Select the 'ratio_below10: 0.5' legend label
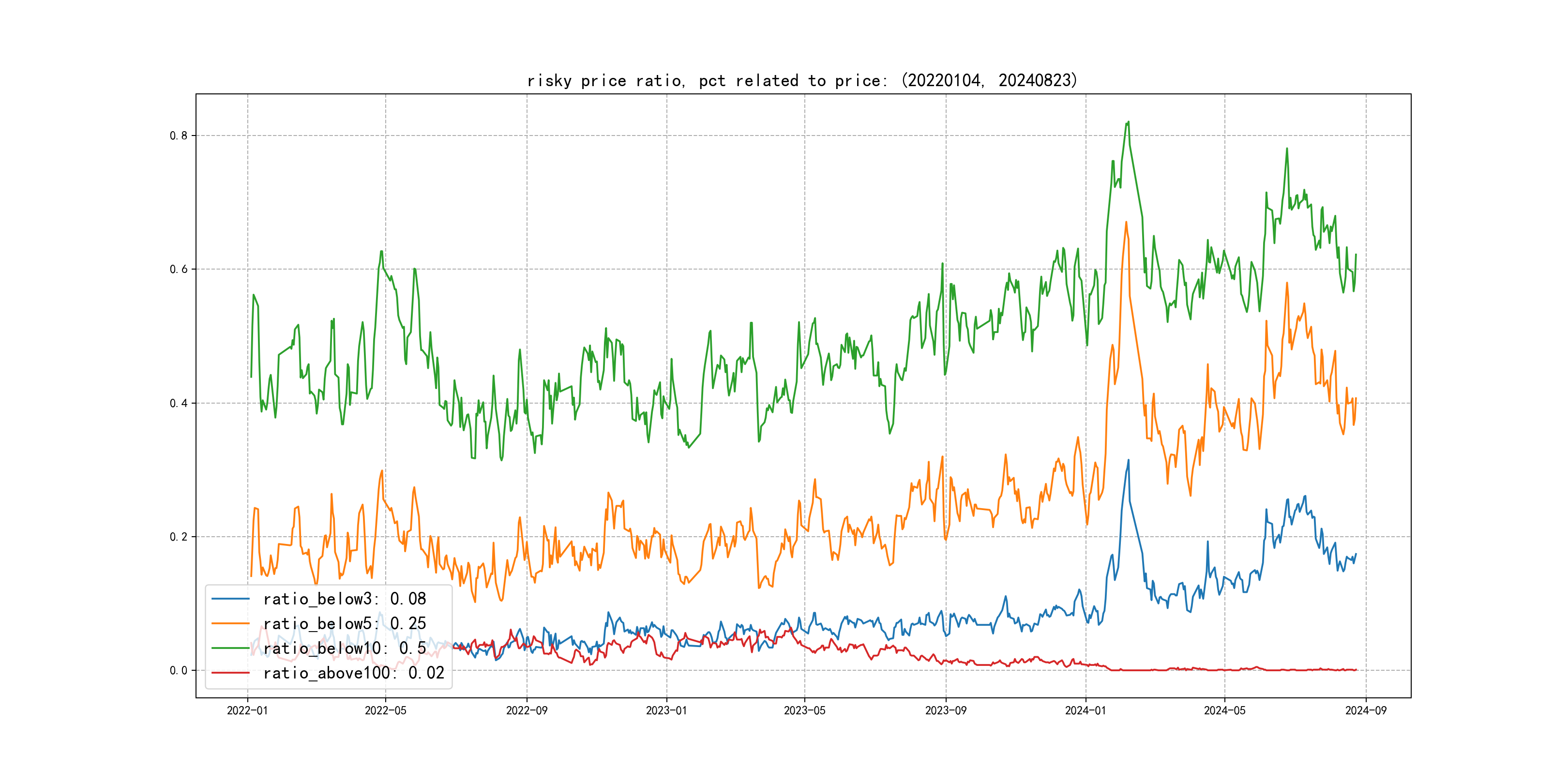Image resolution: width=1568 pixels, height=784 pixels. click(x=345, y=648)
